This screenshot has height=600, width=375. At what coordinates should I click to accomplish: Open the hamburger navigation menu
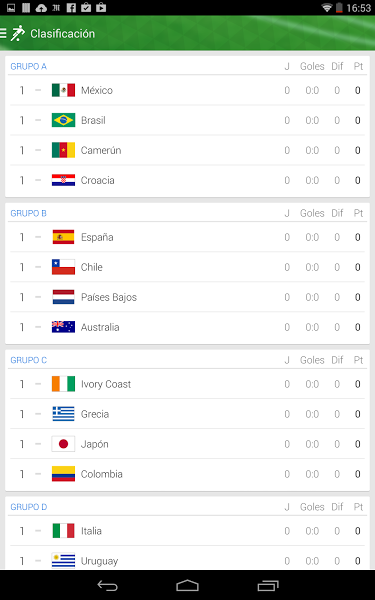[3, 33]
